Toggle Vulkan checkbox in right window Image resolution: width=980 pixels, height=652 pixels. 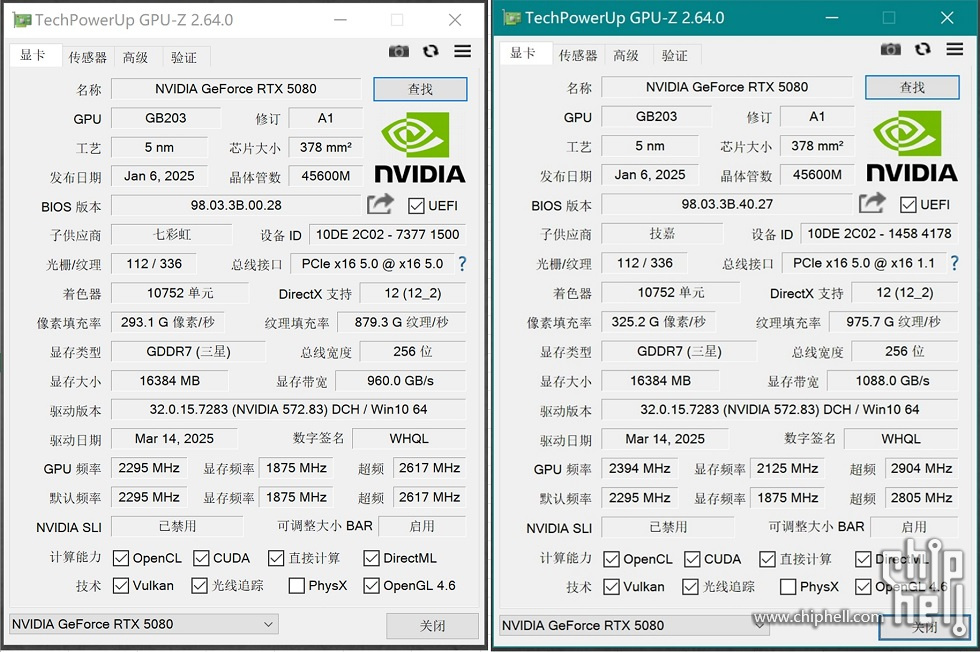pos(611,587)
